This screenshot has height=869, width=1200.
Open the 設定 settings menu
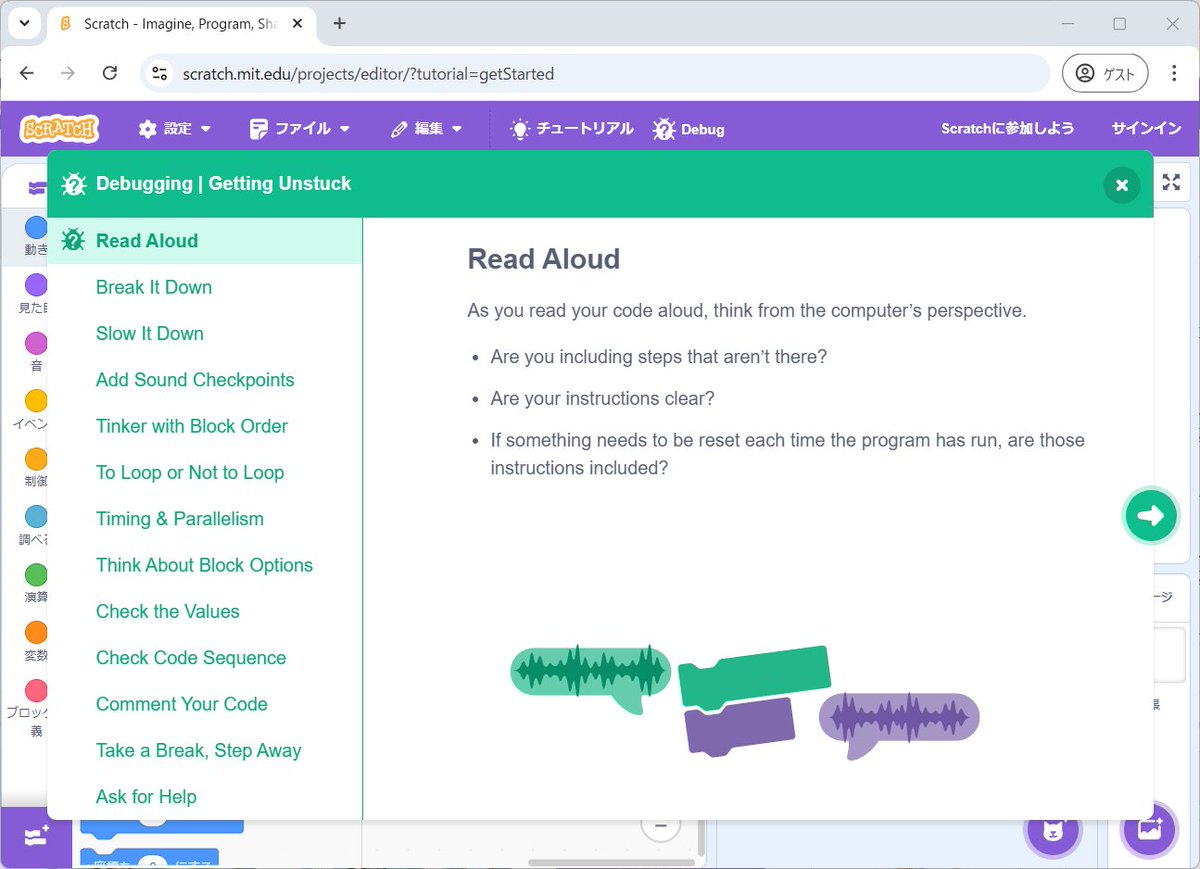click(x=175, y=128)
